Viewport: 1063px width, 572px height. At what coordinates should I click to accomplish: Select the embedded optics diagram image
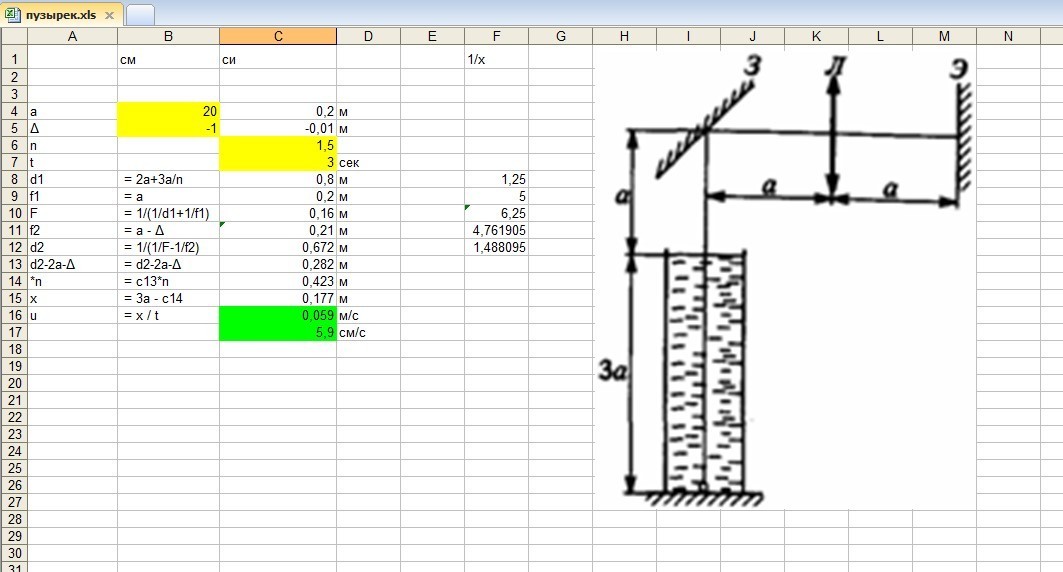click(784, 278)
